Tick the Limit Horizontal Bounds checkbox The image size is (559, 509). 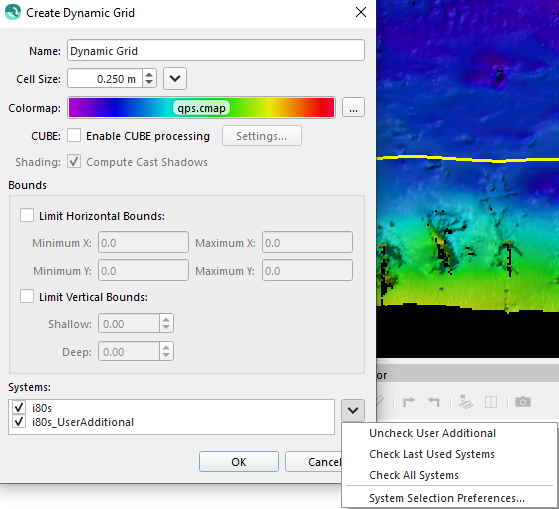click(x=27, y=215)
